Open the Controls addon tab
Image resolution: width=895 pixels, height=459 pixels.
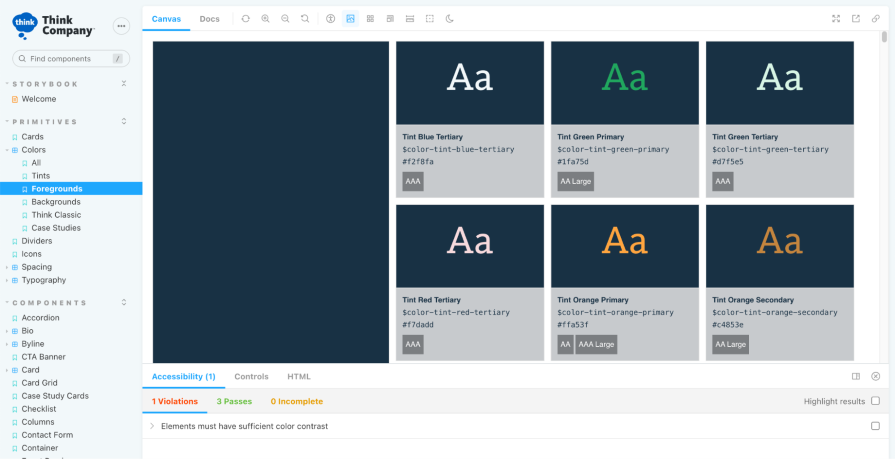[251, 376]
